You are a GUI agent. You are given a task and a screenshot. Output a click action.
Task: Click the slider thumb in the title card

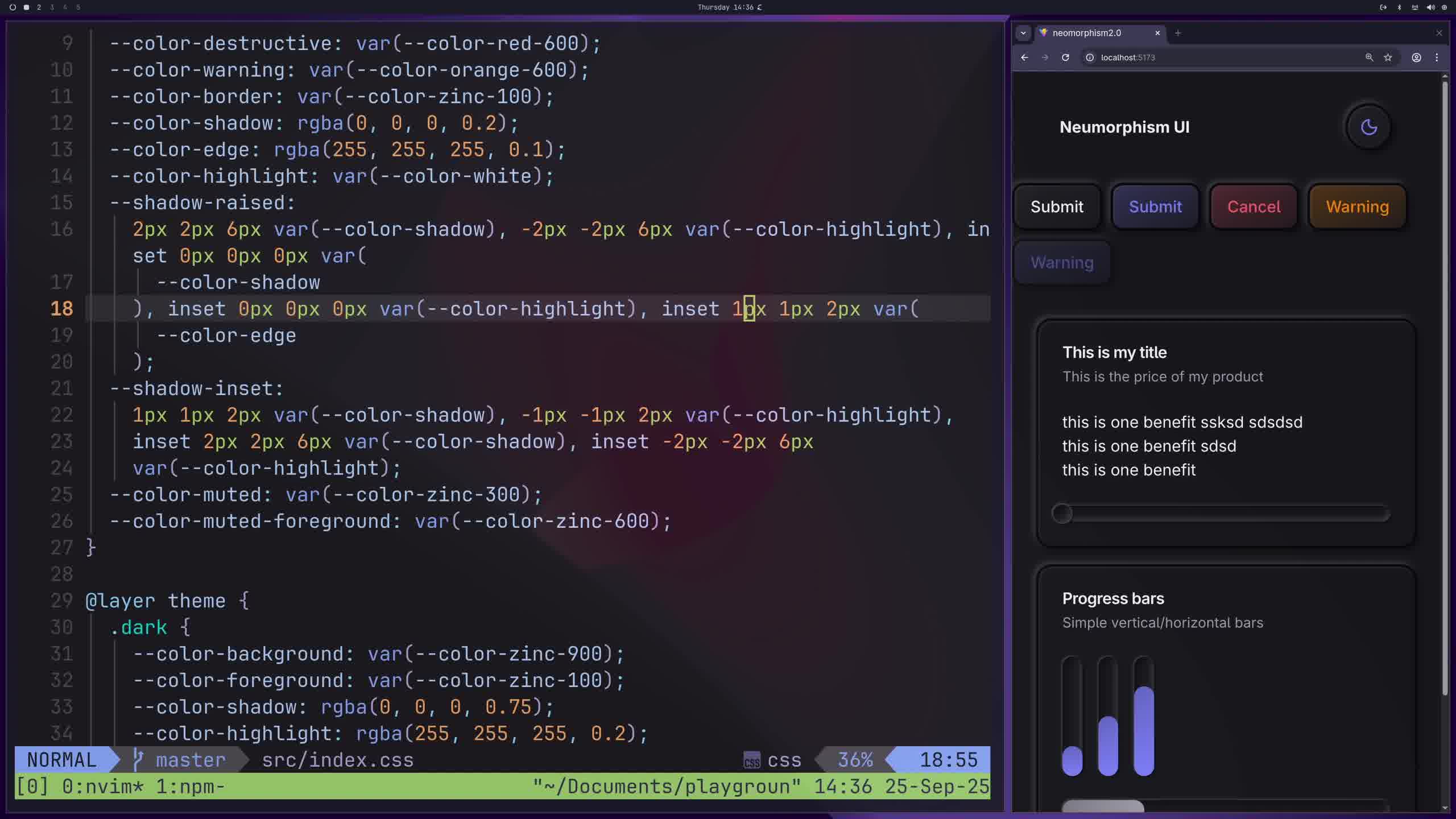[x=1062, y=514]
